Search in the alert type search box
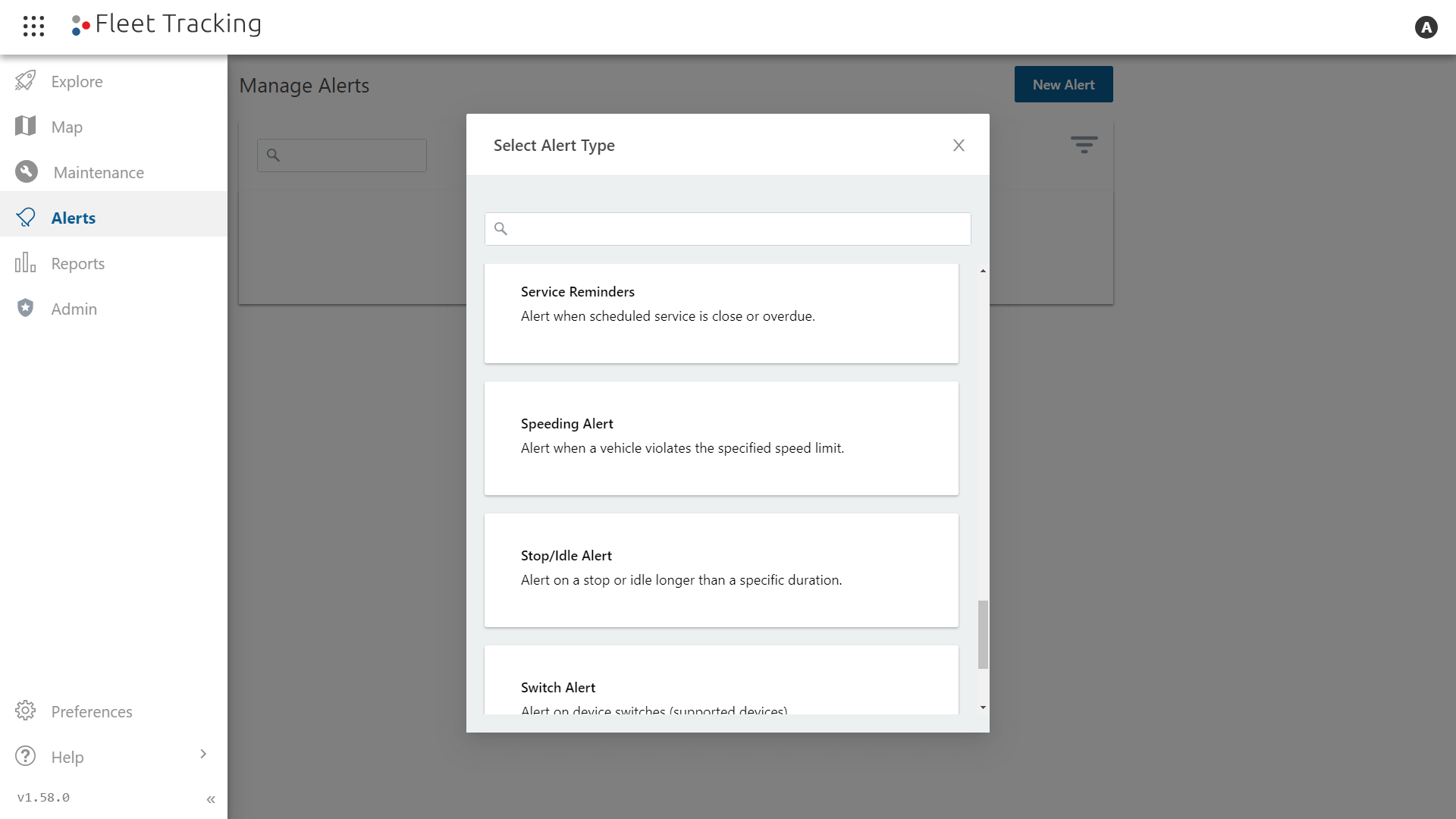The image size is (1456, 819). pos(728,229)
